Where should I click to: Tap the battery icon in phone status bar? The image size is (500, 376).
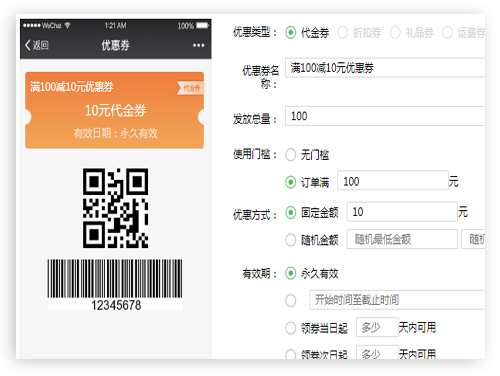202,25
